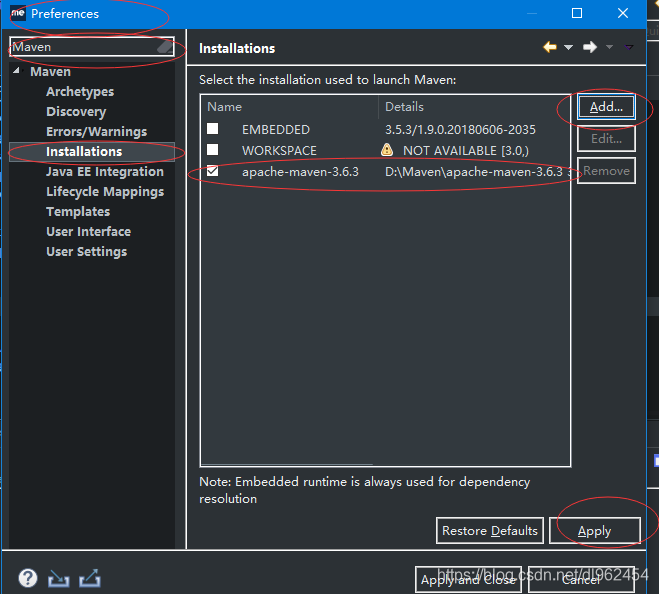Click the NOT AVAILABLE [3.0,) details cell

point(466,150)
